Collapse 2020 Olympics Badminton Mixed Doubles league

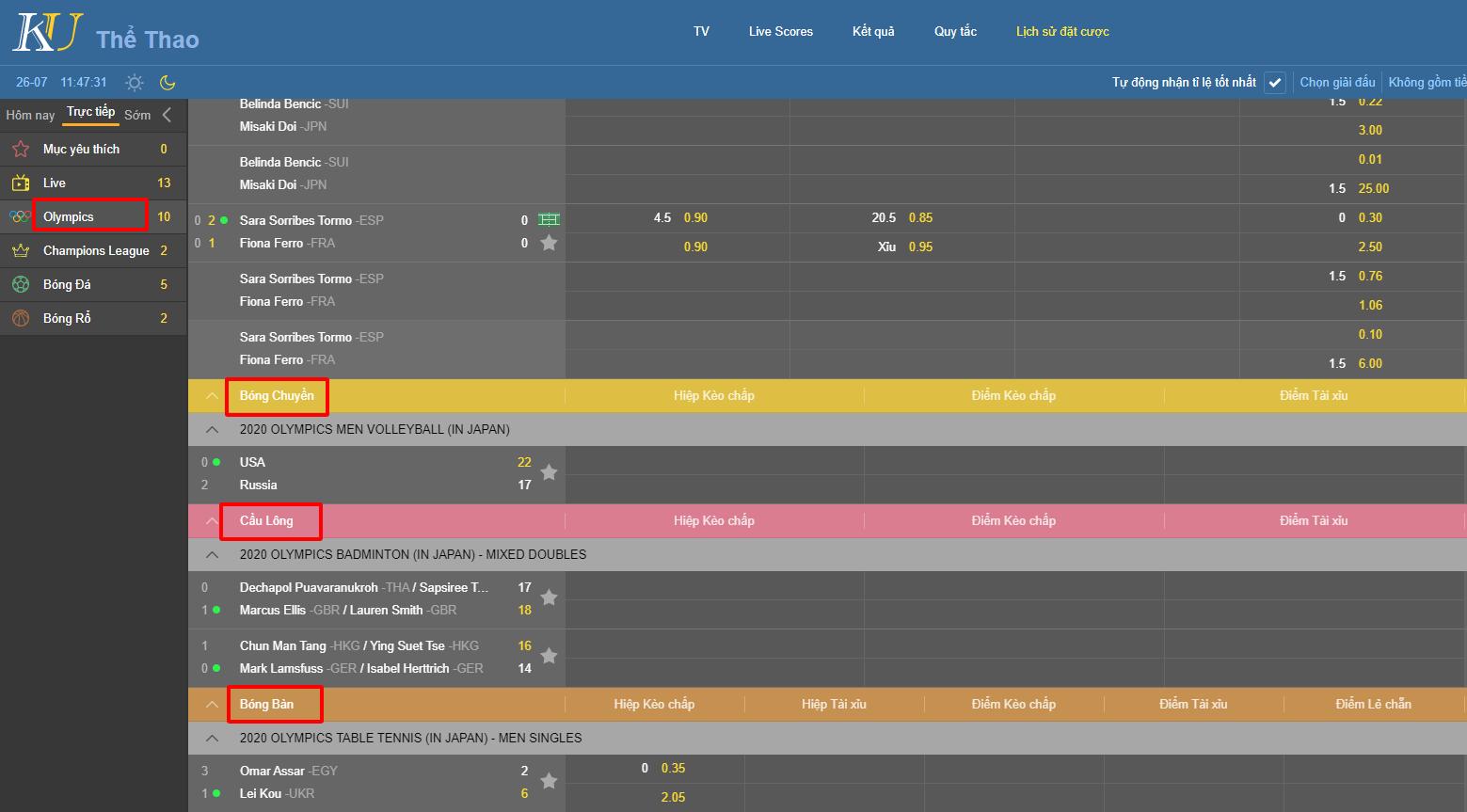coord(212,554)
